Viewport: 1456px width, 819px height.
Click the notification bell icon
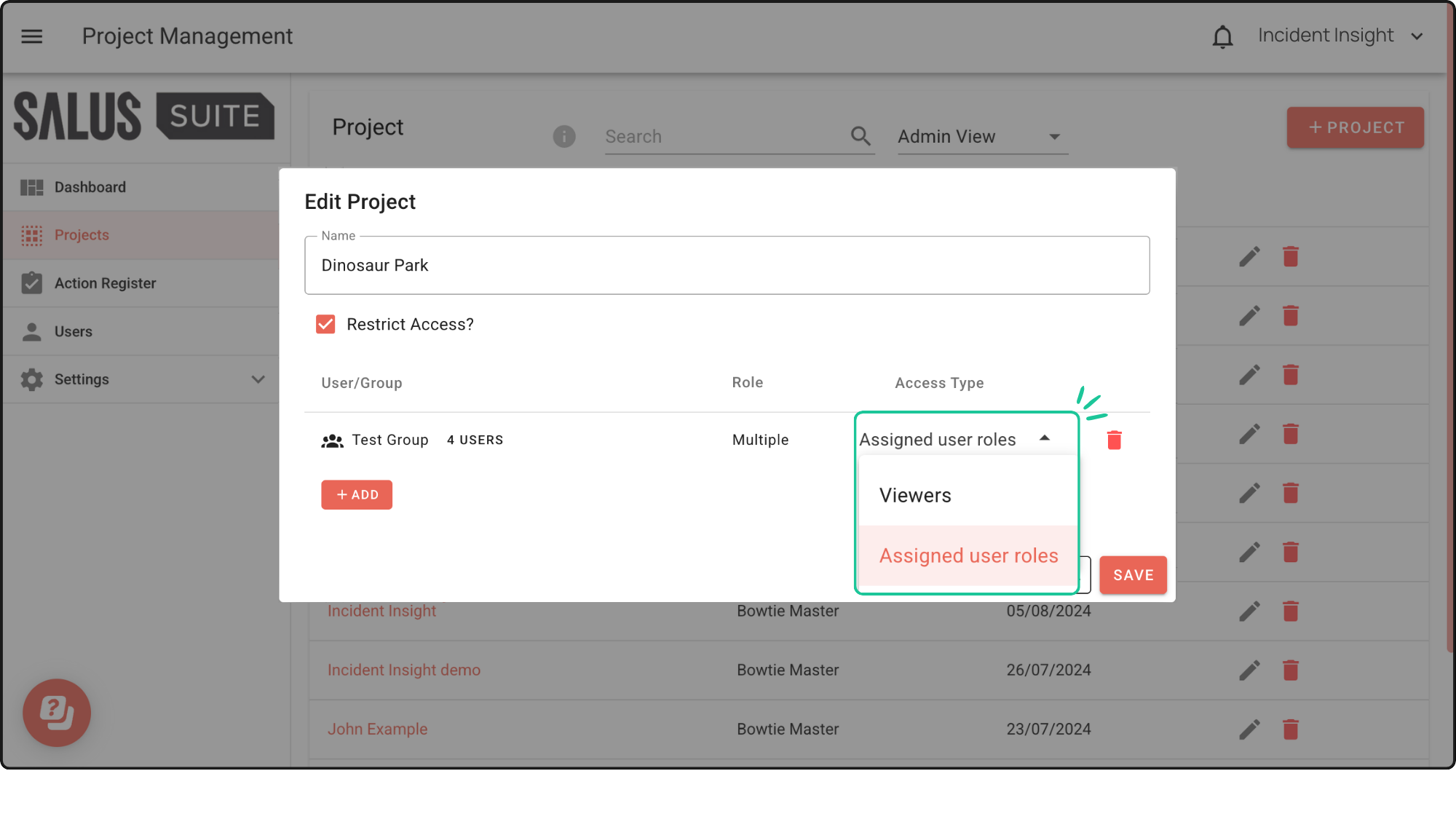tap(1222, 36)
